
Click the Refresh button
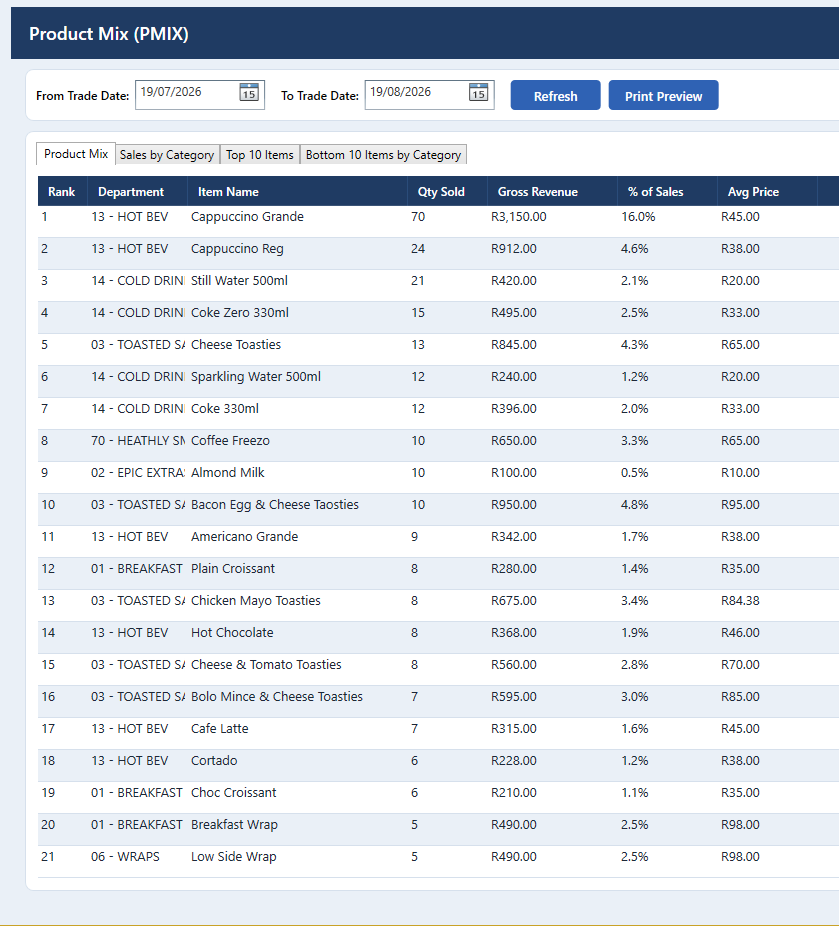[555, 96]
